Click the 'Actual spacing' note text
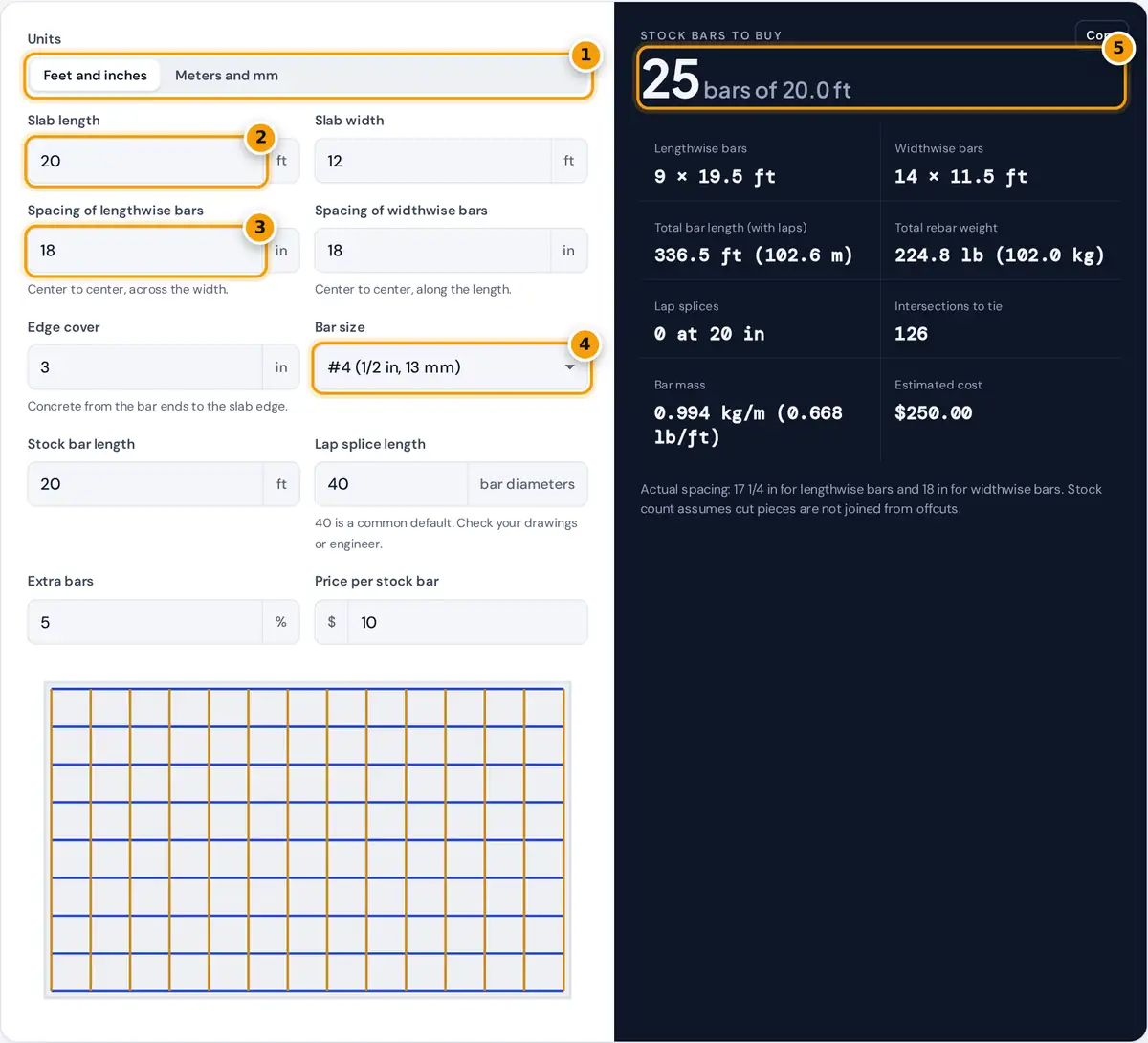This screenshot has height=1043, width=1148. [x=872, y=499]
